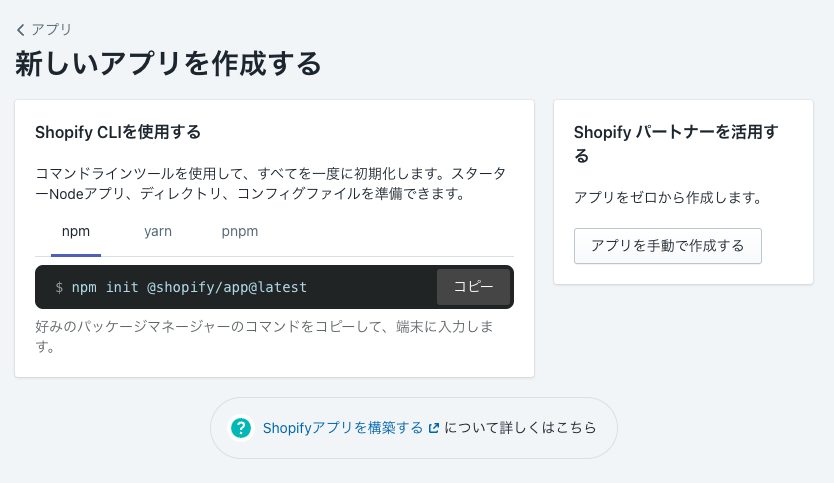Click the $ prompt symbol in the code block

pos(59,288)
